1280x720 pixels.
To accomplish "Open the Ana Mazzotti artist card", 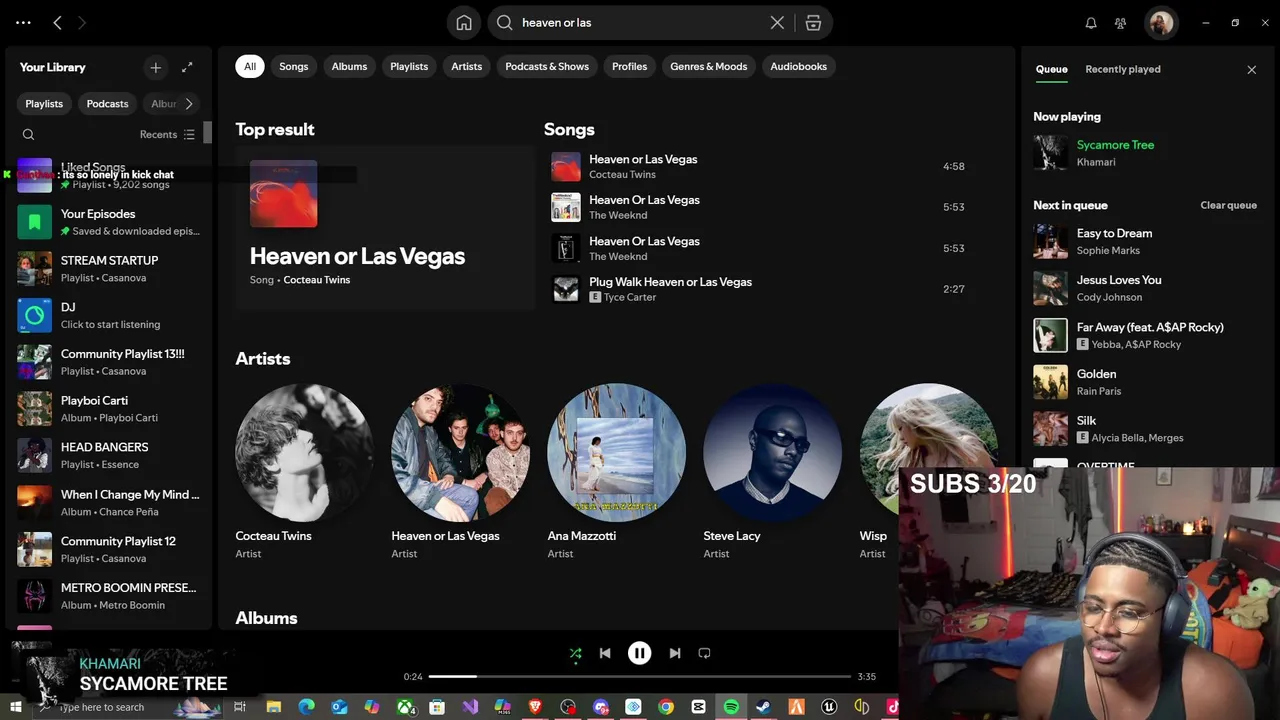I will point(616,471).
